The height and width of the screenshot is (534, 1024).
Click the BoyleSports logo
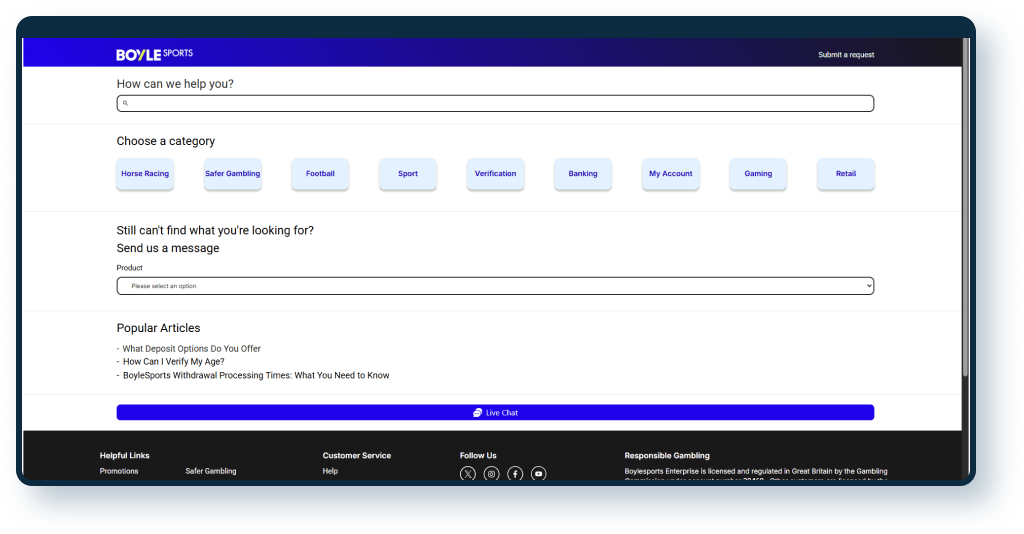(154, 54)
